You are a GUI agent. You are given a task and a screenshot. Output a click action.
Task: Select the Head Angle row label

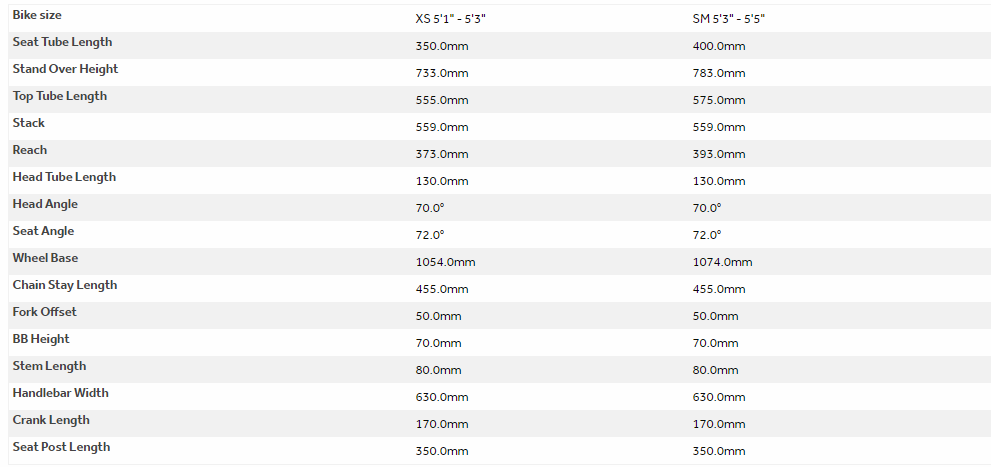(45, 204)
